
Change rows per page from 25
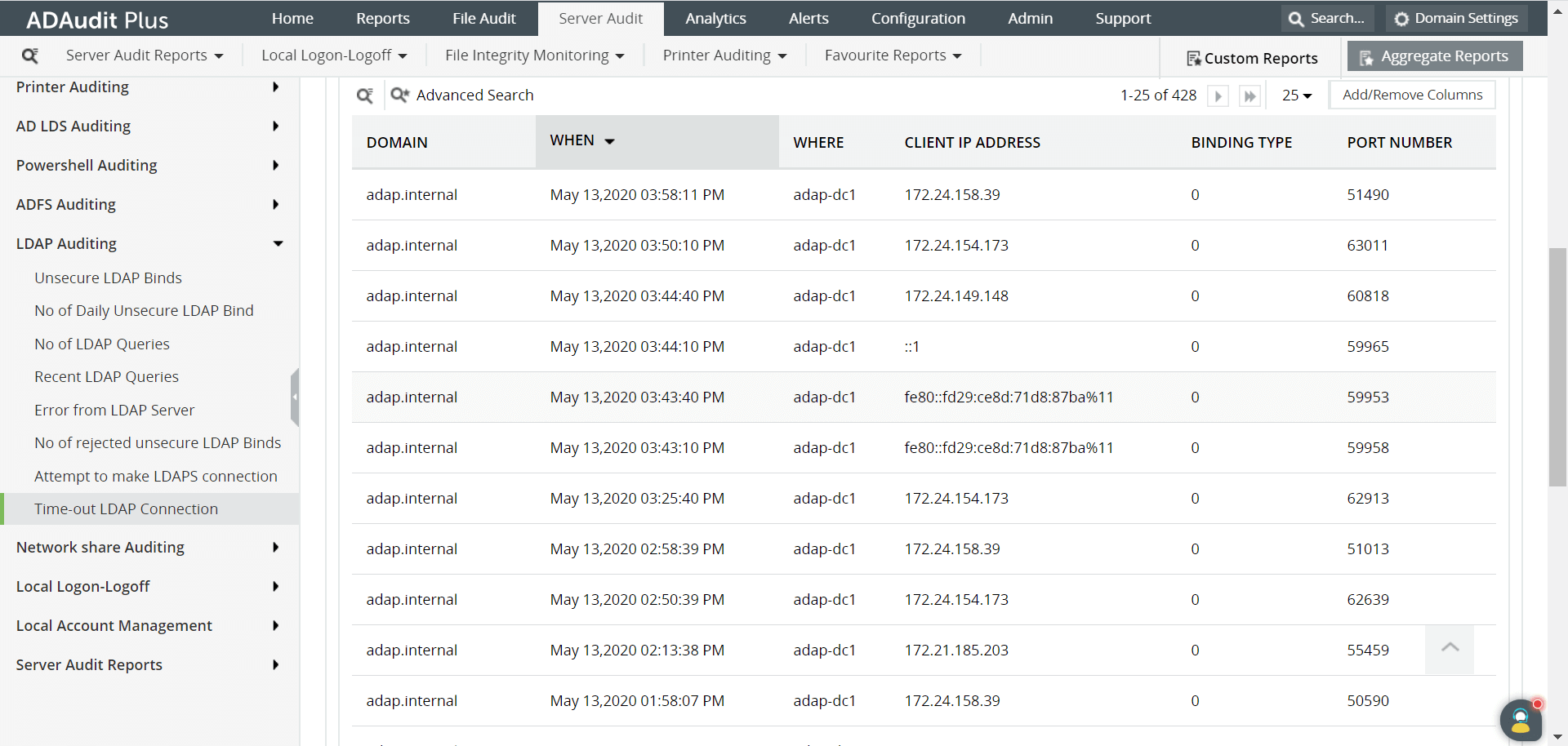(1297, 95)
